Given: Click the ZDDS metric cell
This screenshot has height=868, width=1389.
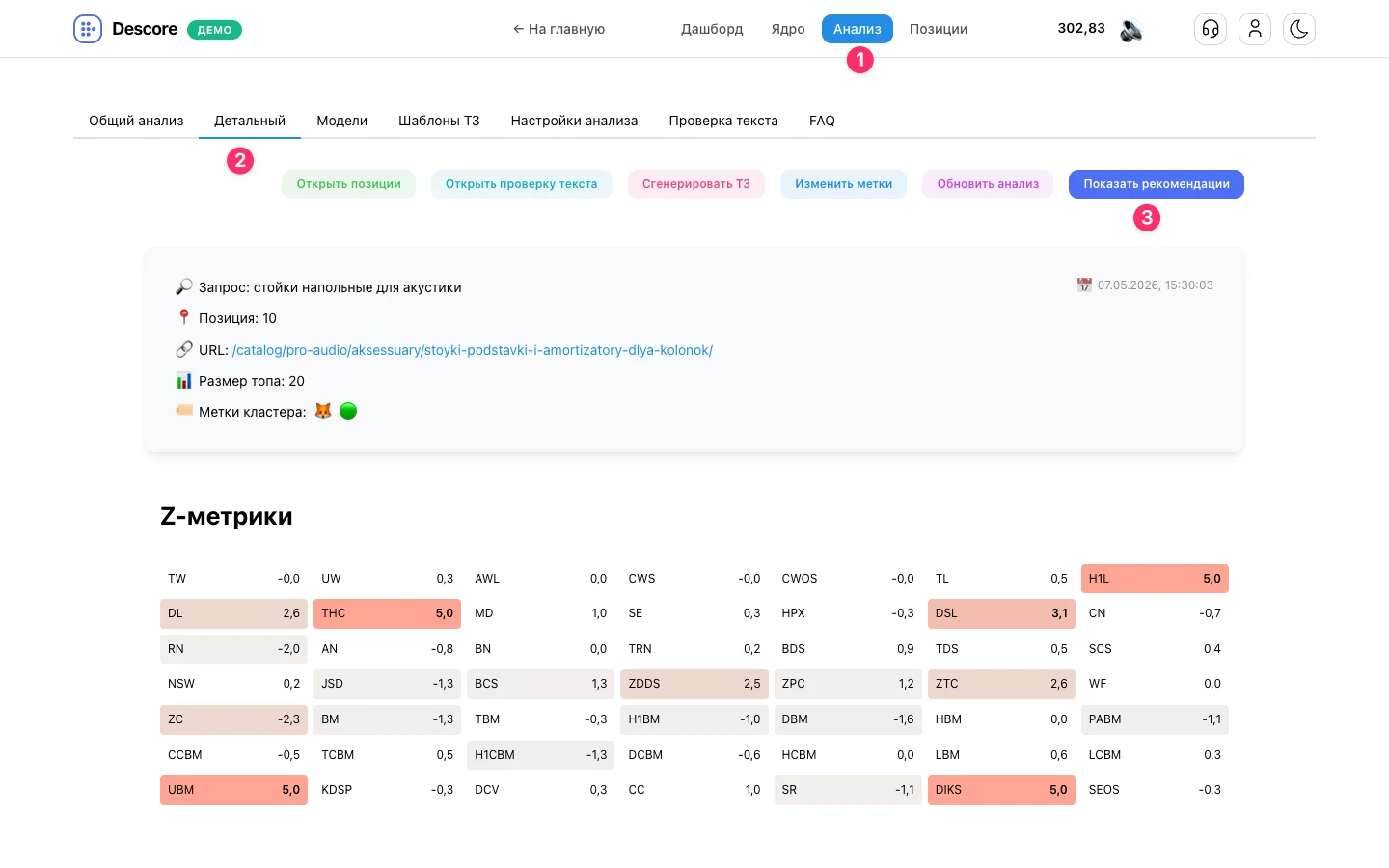Looking at the screenshot, I should point(694,684).
